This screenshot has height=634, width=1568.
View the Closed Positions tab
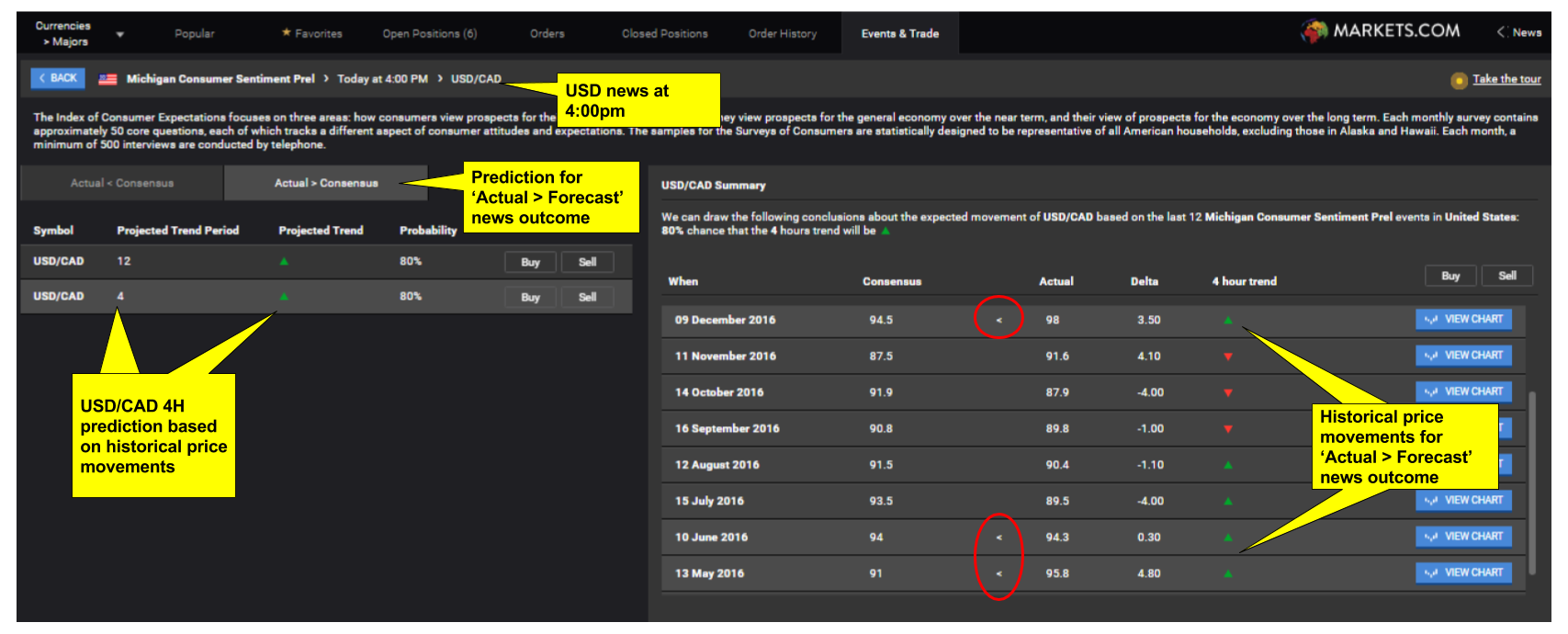coord(665,34)
